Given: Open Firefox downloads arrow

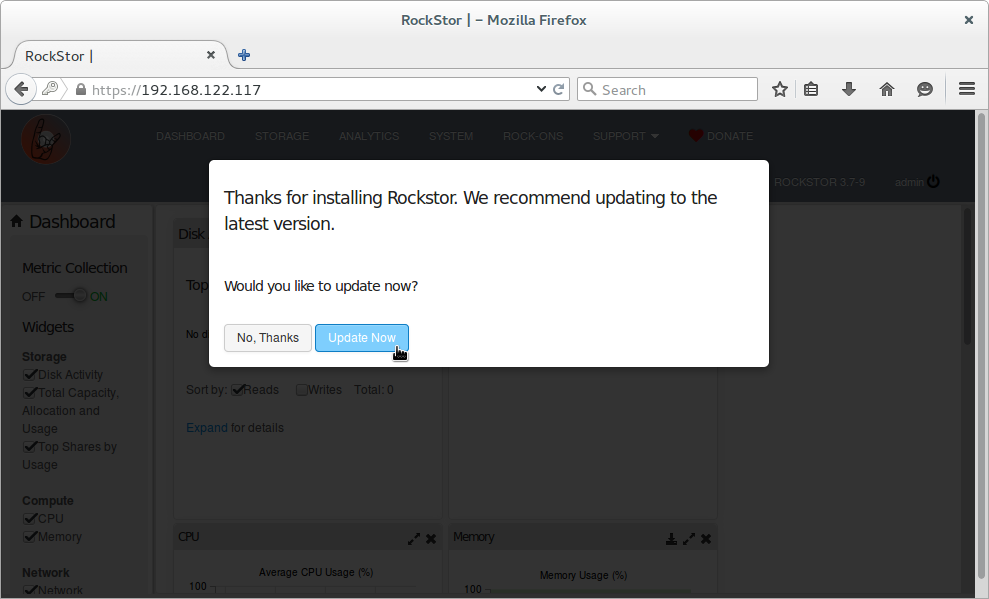Looking at the screenshot, I should [849, 90].
